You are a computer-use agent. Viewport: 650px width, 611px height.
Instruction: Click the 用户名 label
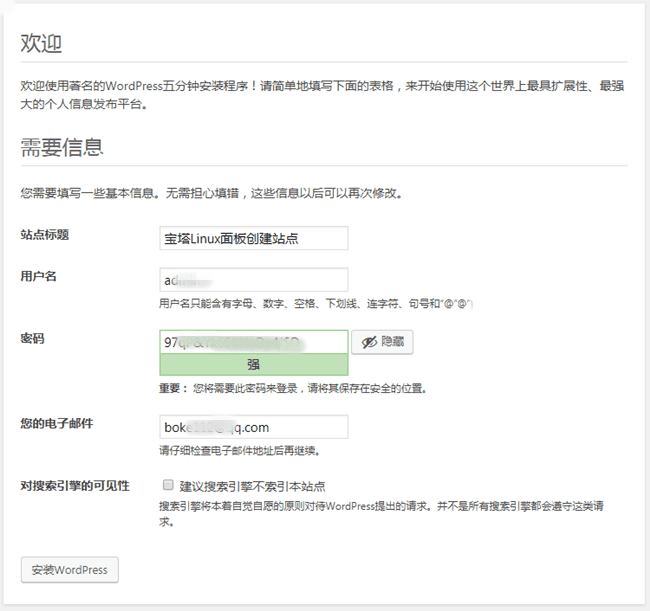tap(39, 276)
